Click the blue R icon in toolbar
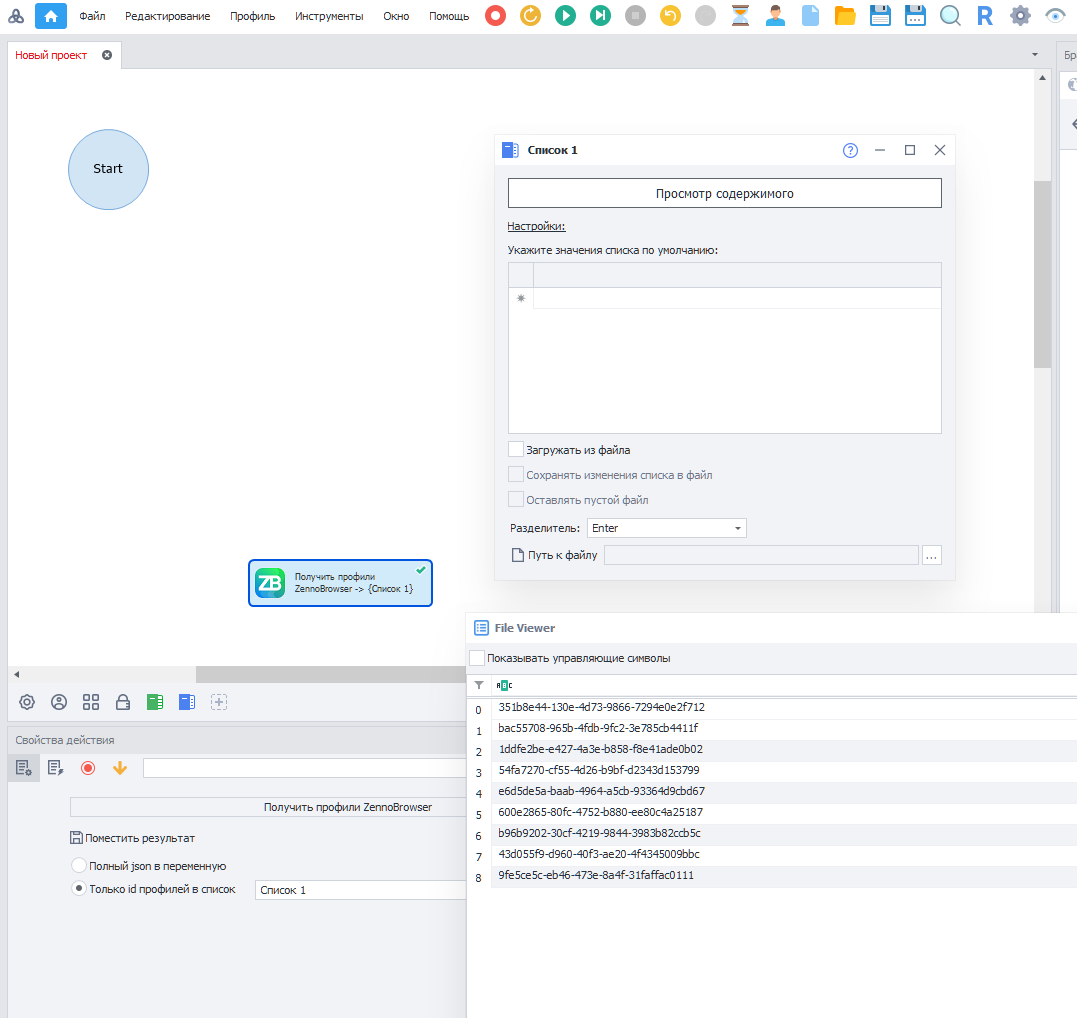The width and height of the screenshot is (1077, 1018). coord(985,16)
